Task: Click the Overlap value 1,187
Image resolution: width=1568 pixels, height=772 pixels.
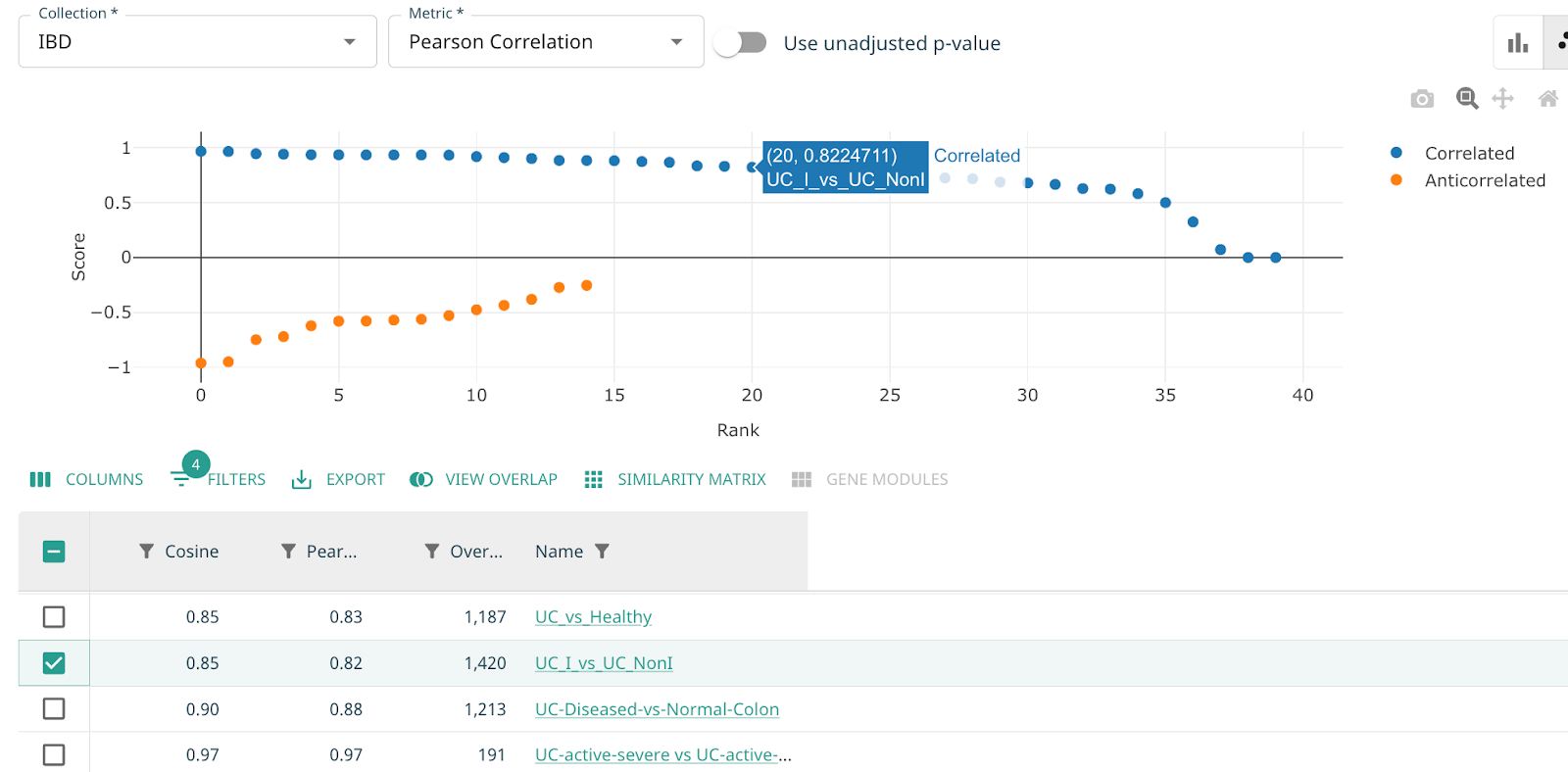Action: [x=485, y=617]
